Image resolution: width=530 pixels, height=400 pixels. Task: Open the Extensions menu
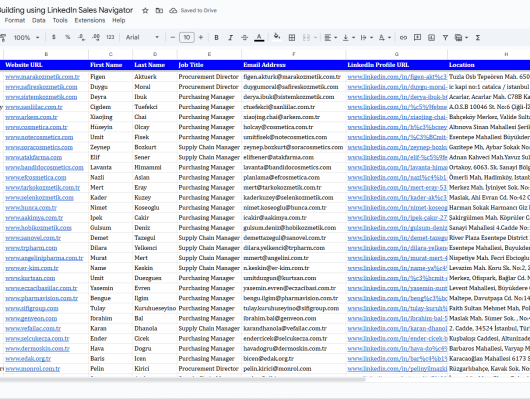tap(90, 20)
